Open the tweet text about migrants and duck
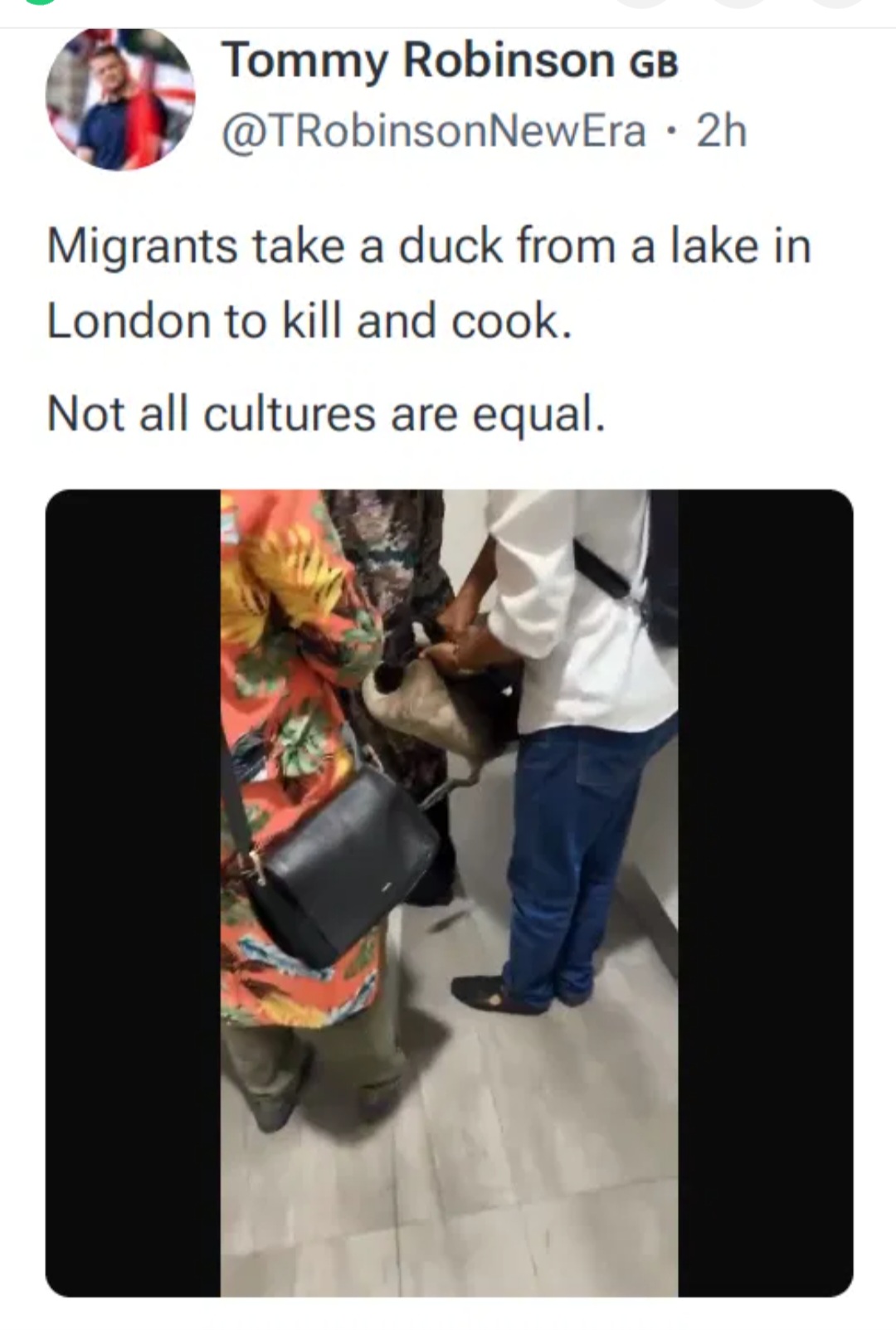This screenshot has width=896, height=1330. point(429,284)
